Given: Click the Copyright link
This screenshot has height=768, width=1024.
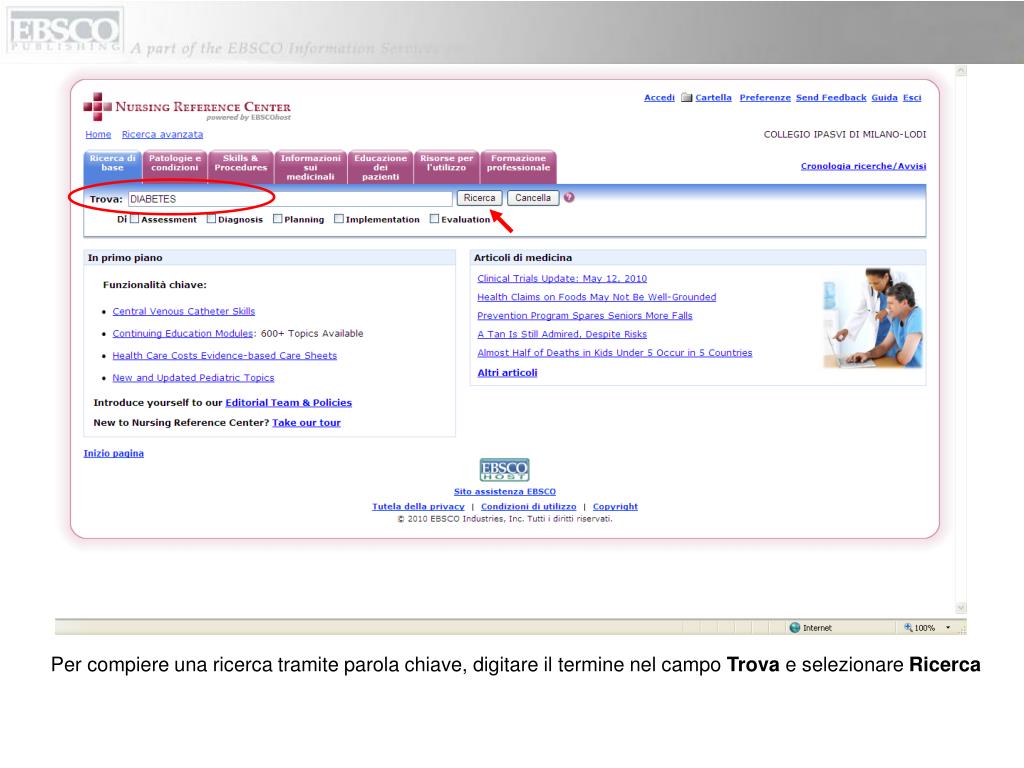Looking at the screenshot, I should (x=615, y=506).
